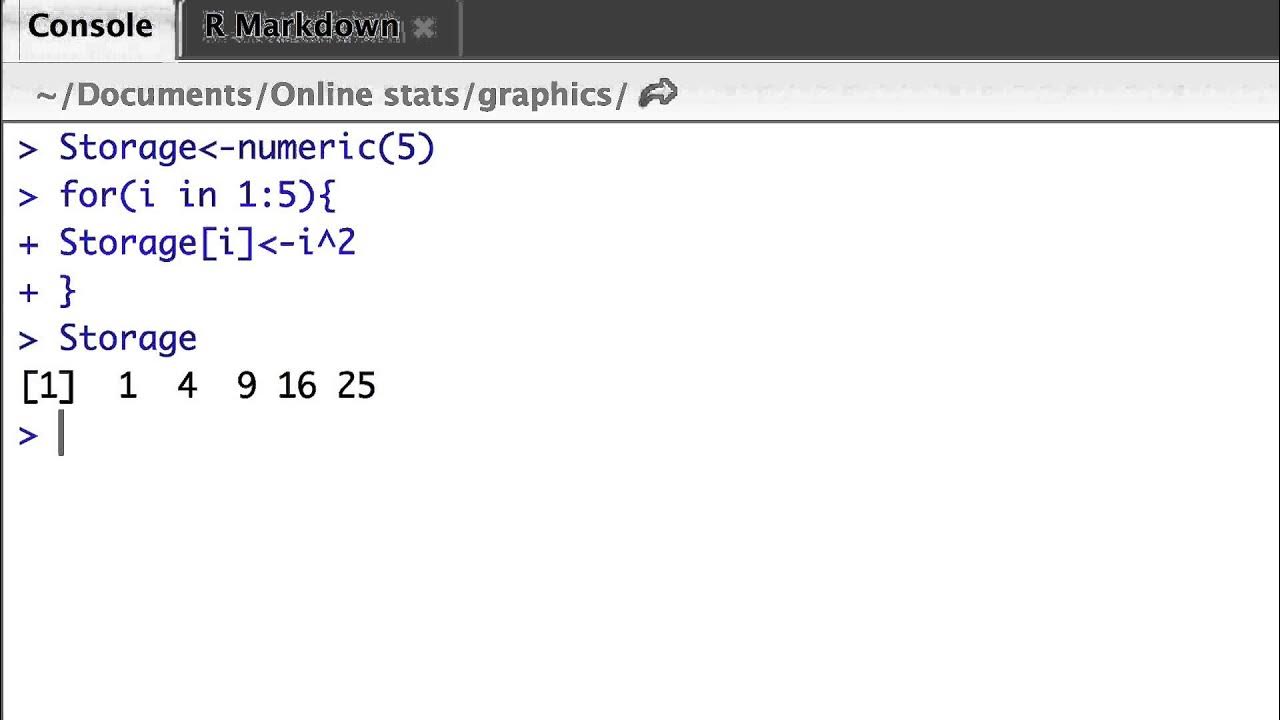Click the Storage[i]<-i^2 line
1280x720 pixels.
click(207, 243)
